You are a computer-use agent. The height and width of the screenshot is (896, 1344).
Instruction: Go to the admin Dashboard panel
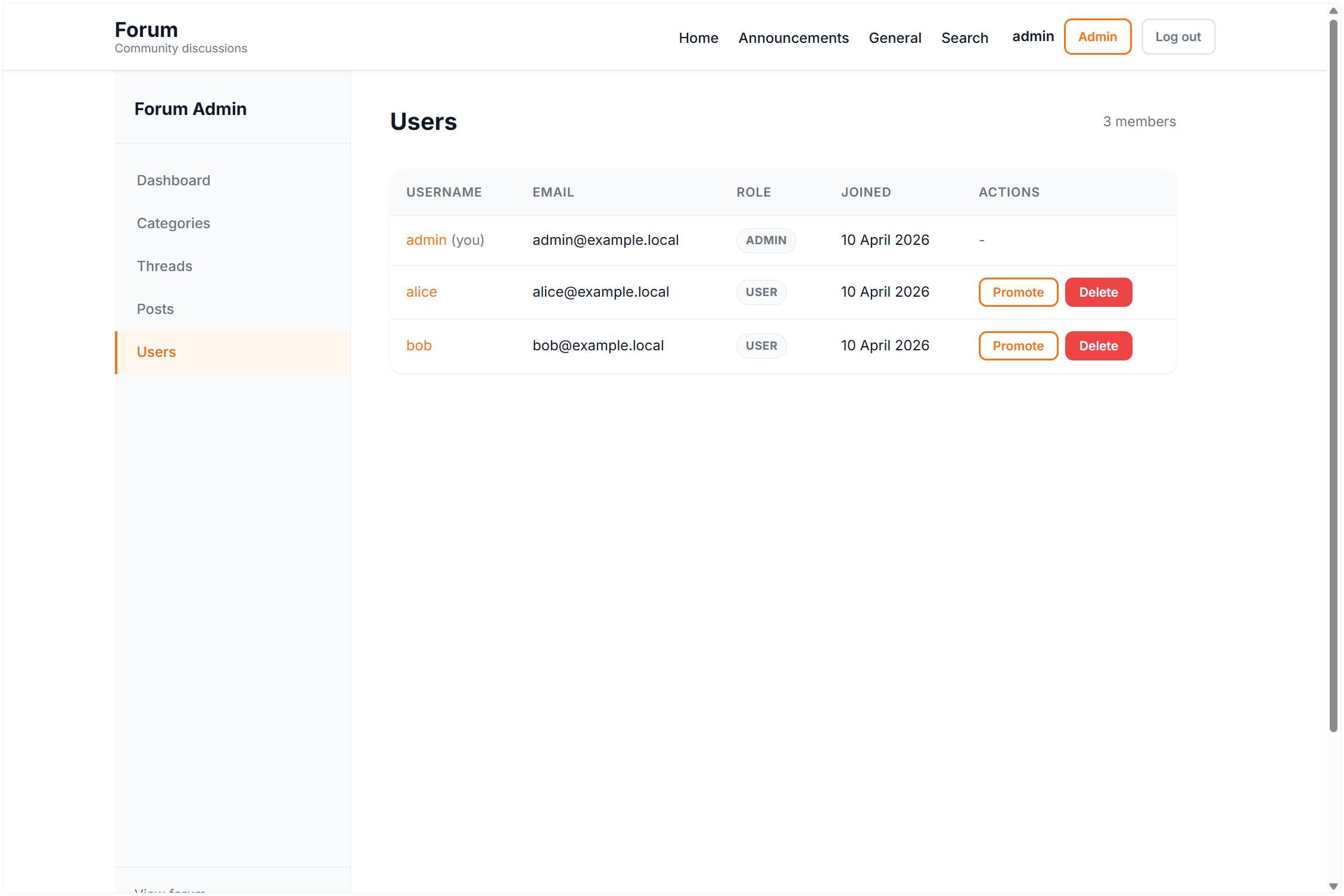[x=173, y=180]
